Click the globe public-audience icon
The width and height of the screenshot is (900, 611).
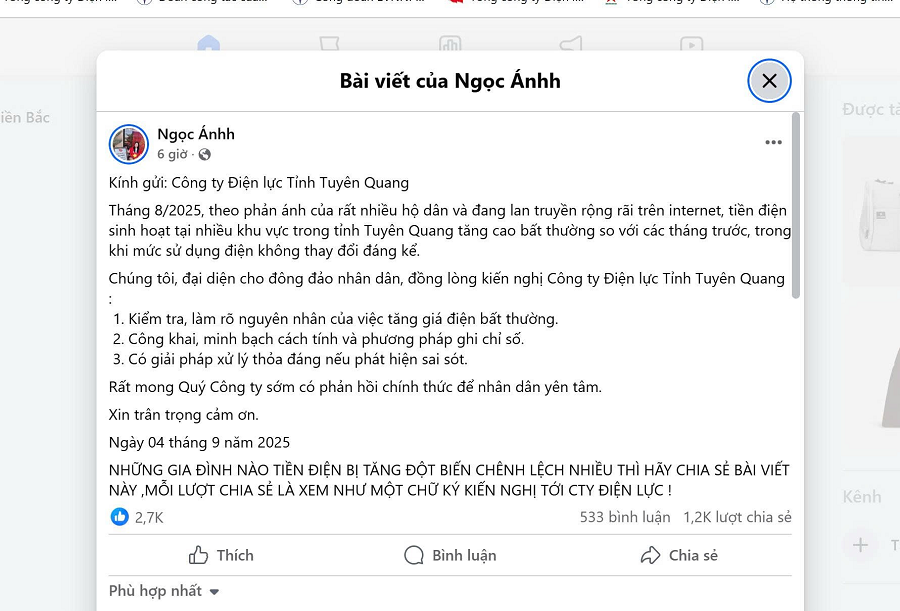click(205, 155)
